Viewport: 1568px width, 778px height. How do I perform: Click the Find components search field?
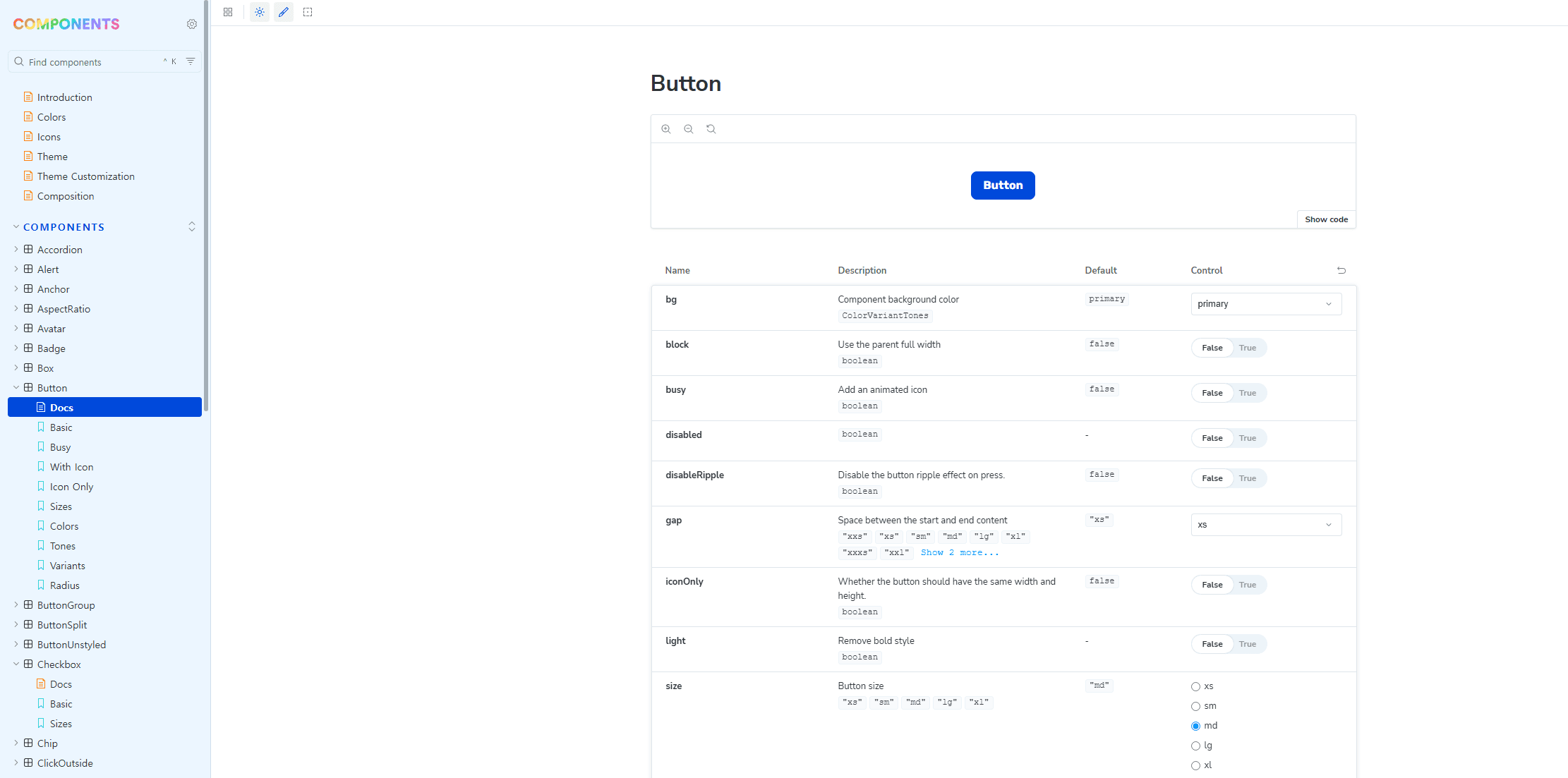coord(92,62)
